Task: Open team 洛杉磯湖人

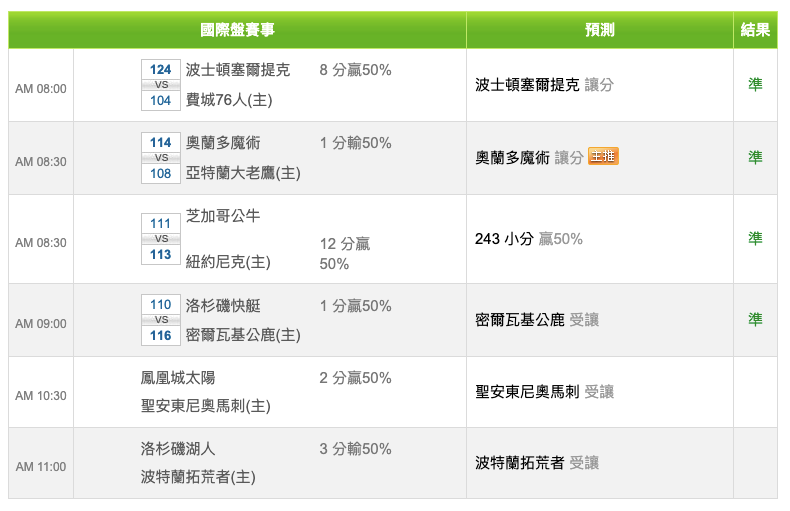Action: pyautogui.click(x=178, y=449)
